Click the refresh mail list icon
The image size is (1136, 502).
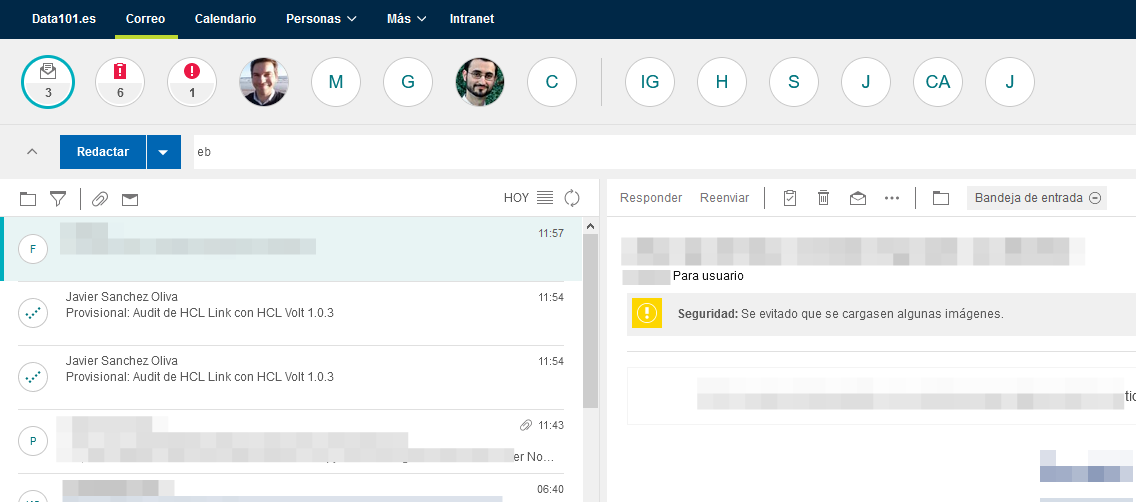(572, 198)
